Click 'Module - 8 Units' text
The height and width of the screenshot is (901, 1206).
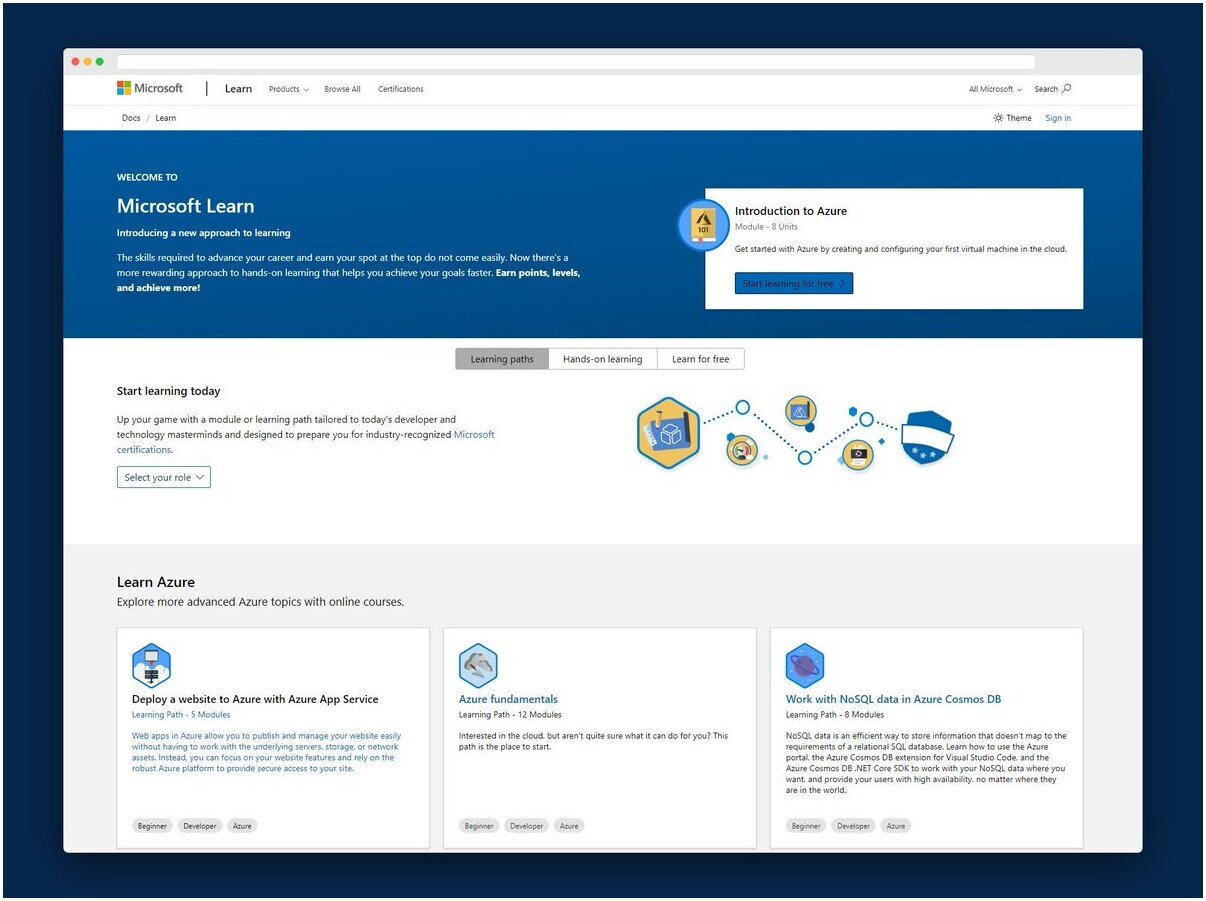(x=766, y=227)
